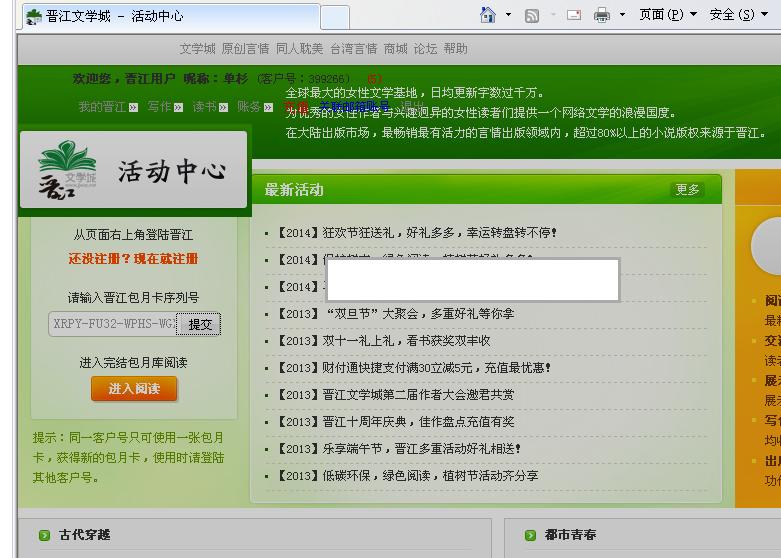The image size is (781, 558).
Task: Click the orange 进入阅读 button
Action: 134,389
